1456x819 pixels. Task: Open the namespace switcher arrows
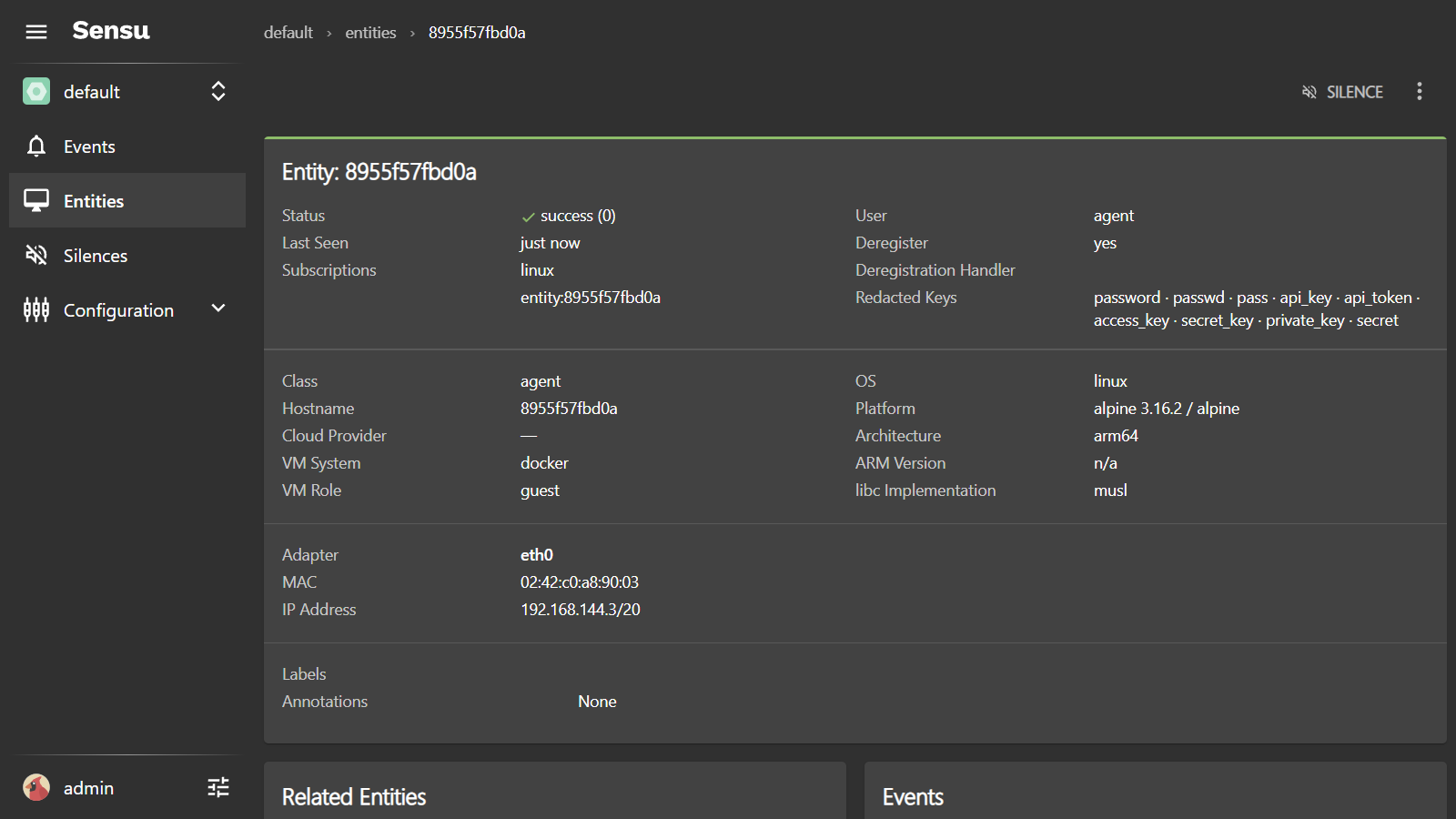click(x=218, y=91)
